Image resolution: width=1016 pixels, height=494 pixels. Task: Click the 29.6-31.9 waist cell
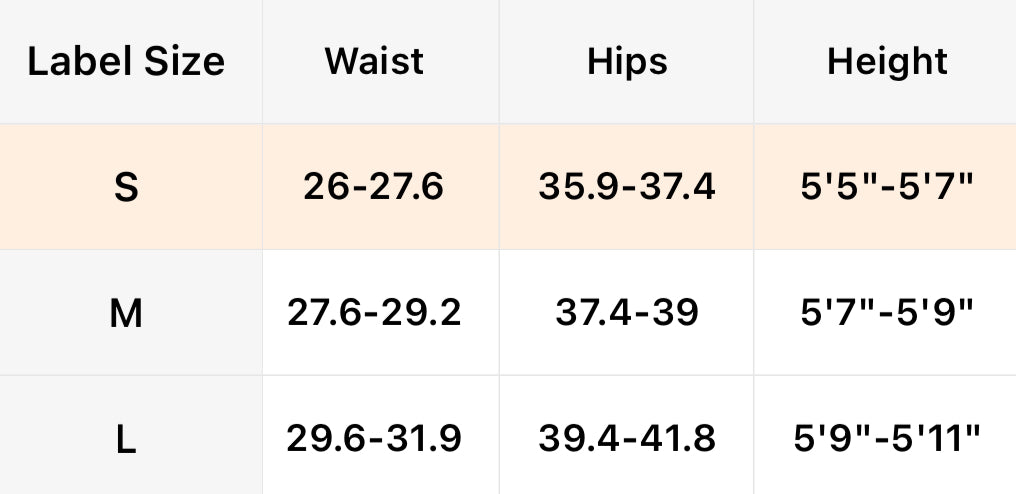point(374,438)
